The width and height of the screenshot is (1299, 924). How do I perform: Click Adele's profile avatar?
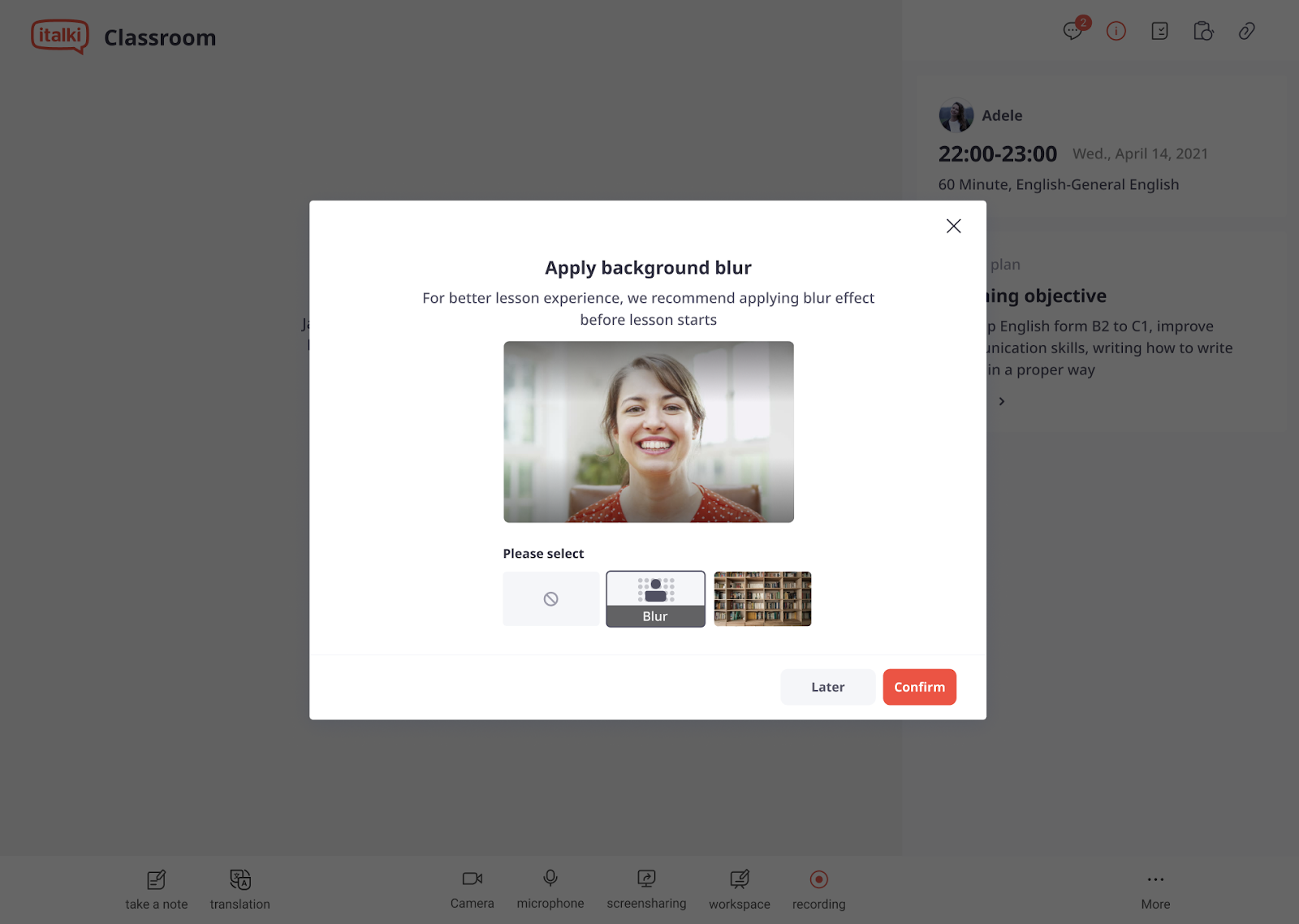click(956, 115)
